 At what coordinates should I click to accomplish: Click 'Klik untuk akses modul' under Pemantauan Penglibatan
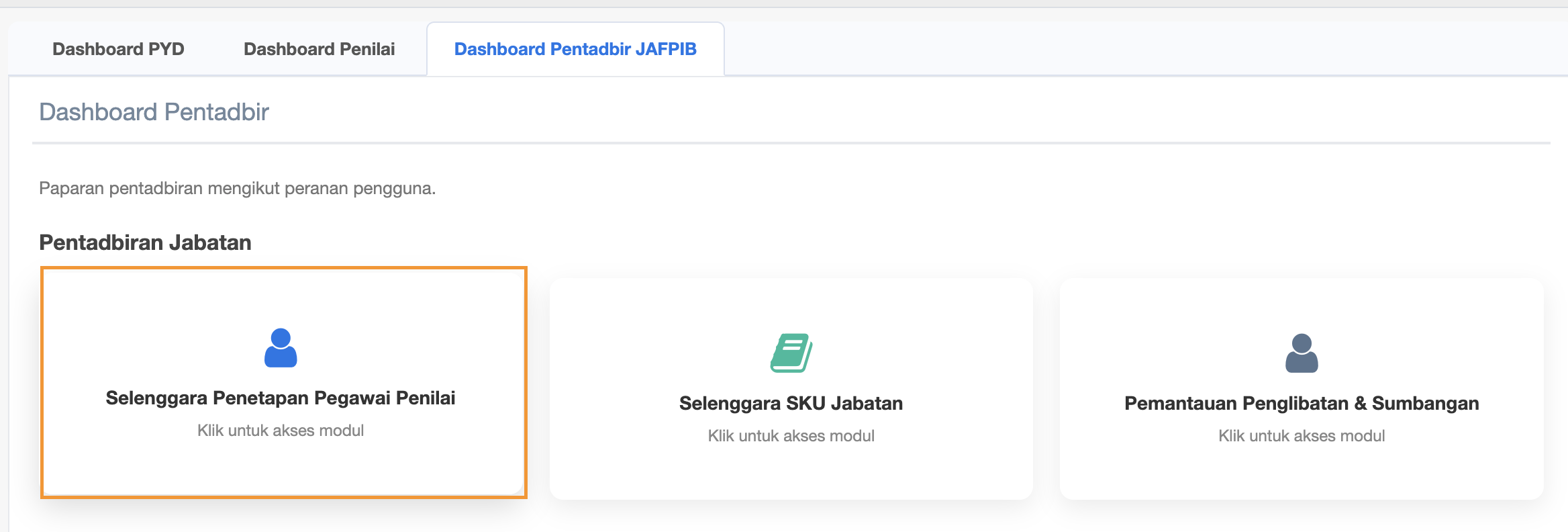click(1302, 436)
